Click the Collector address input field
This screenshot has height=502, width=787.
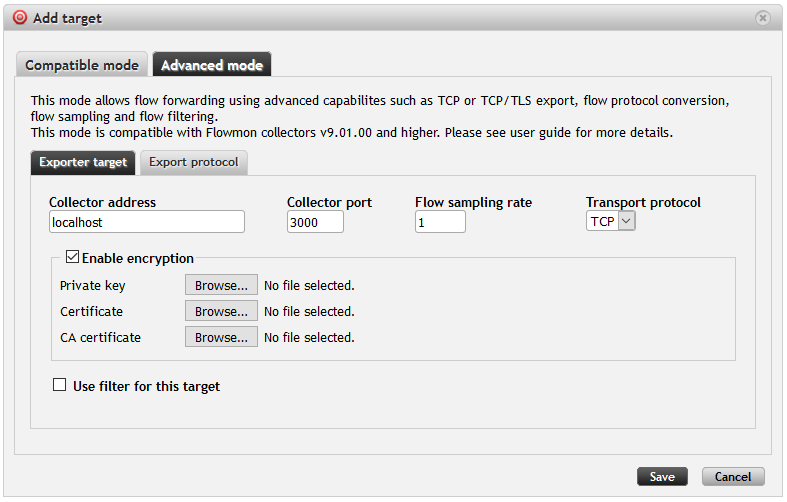pos(146,222)
